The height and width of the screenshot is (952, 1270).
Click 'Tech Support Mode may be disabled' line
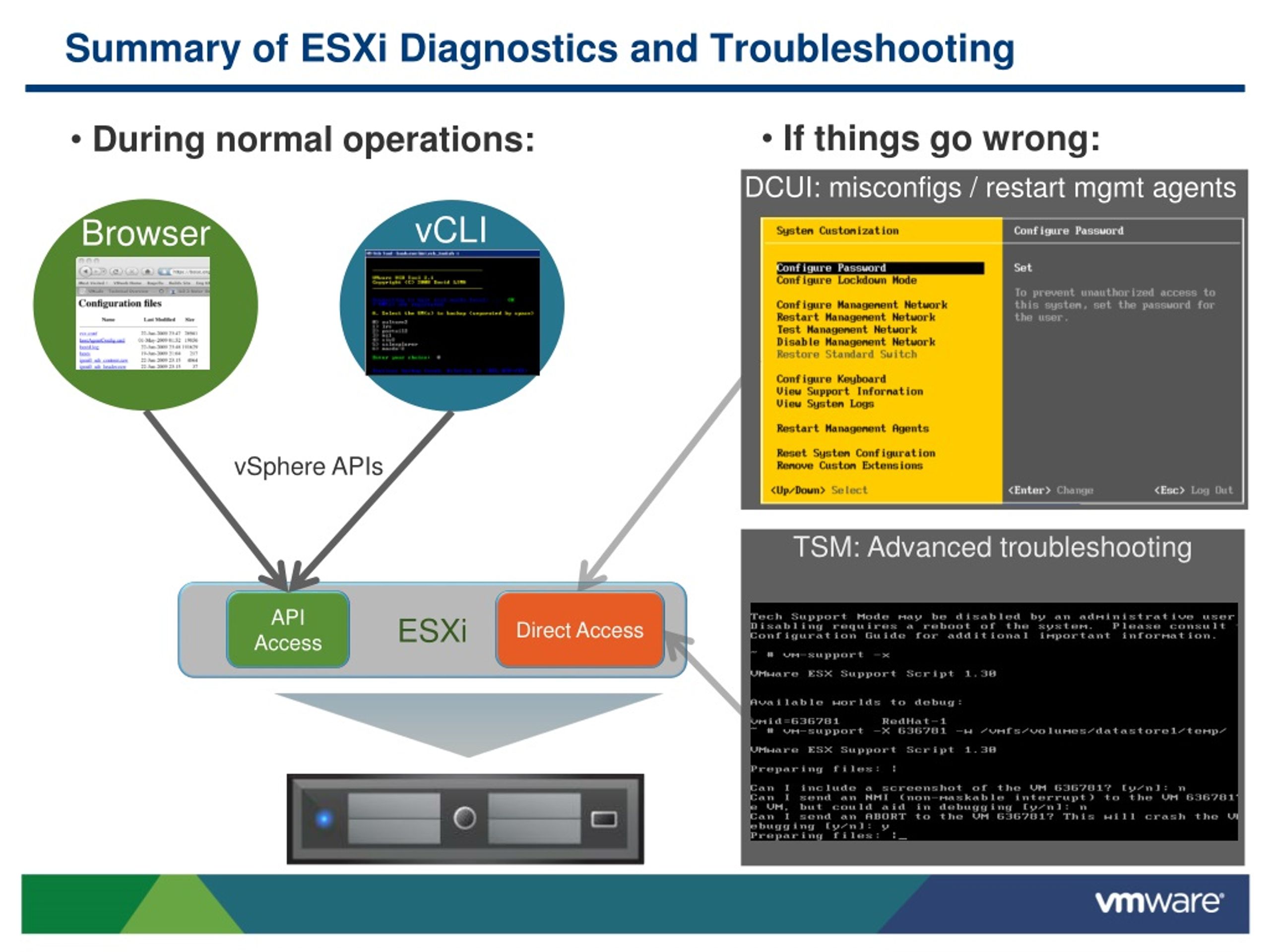(992, 616)
